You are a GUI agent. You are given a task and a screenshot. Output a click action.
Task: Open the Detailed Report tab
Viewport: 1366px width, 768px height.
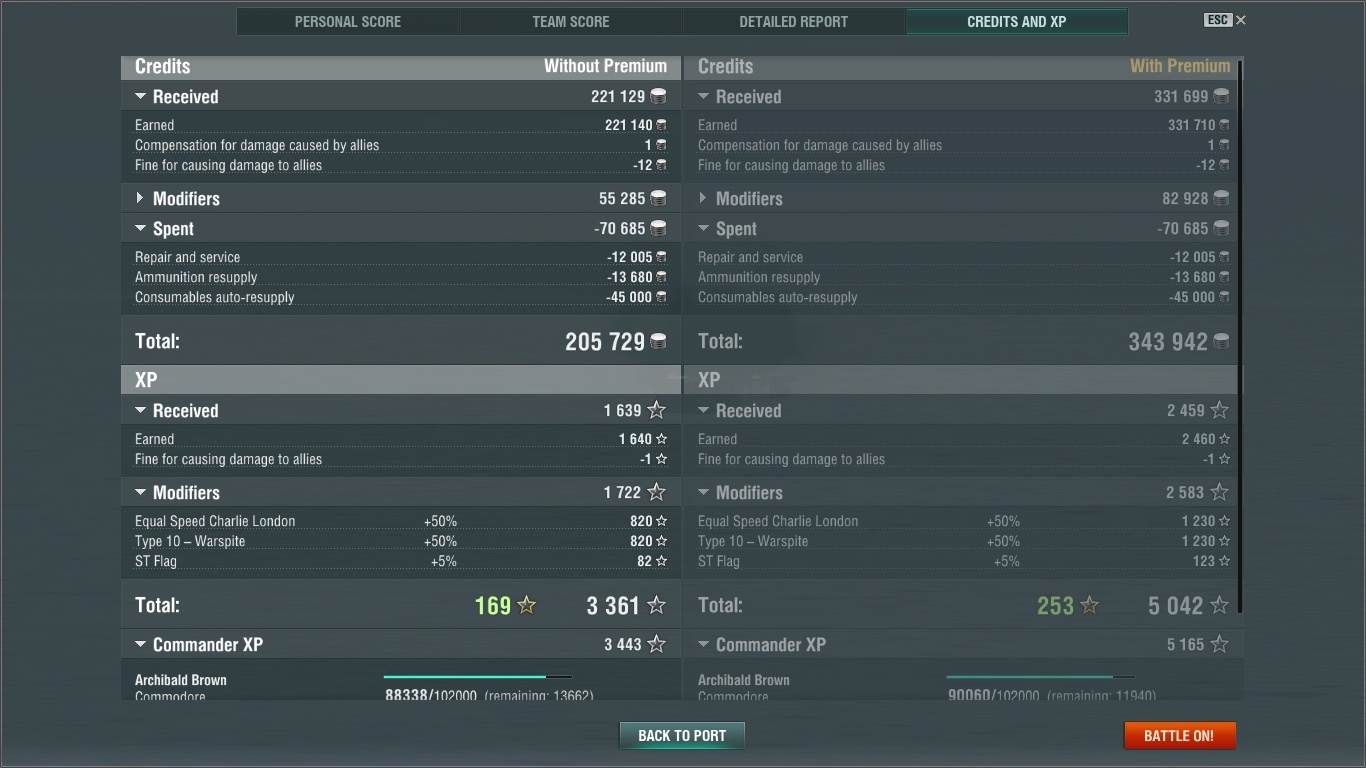(x=793, y=22)
